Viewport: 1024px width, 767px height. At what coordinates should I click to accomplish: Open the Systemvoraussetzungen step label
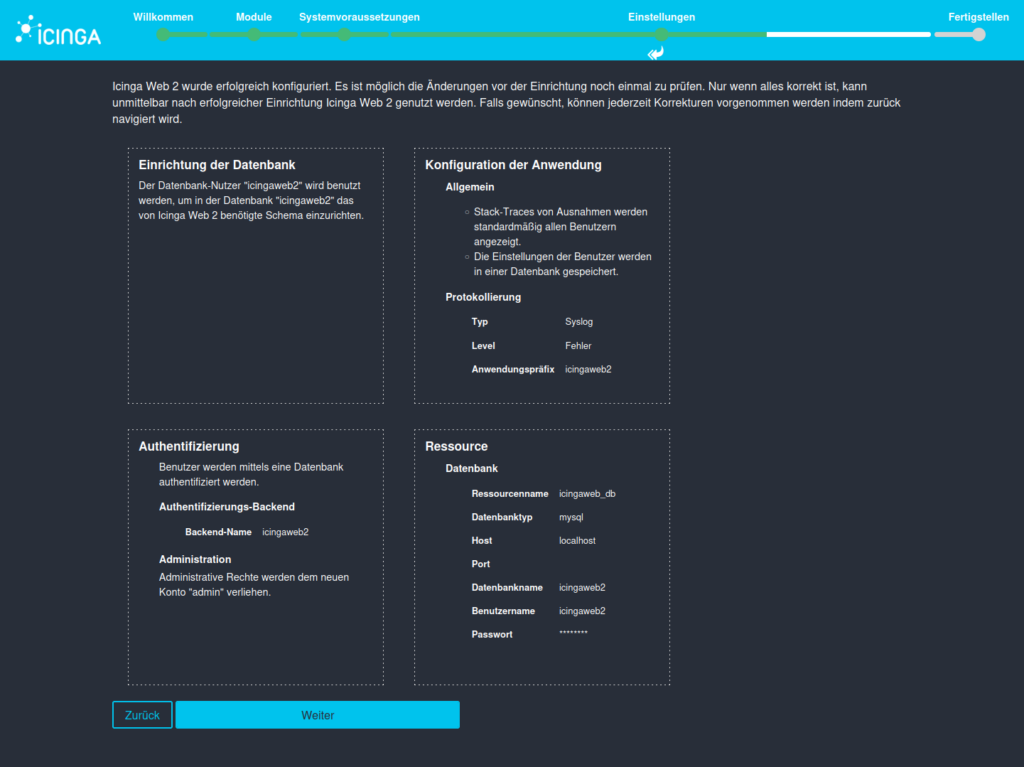click(359, 17)
